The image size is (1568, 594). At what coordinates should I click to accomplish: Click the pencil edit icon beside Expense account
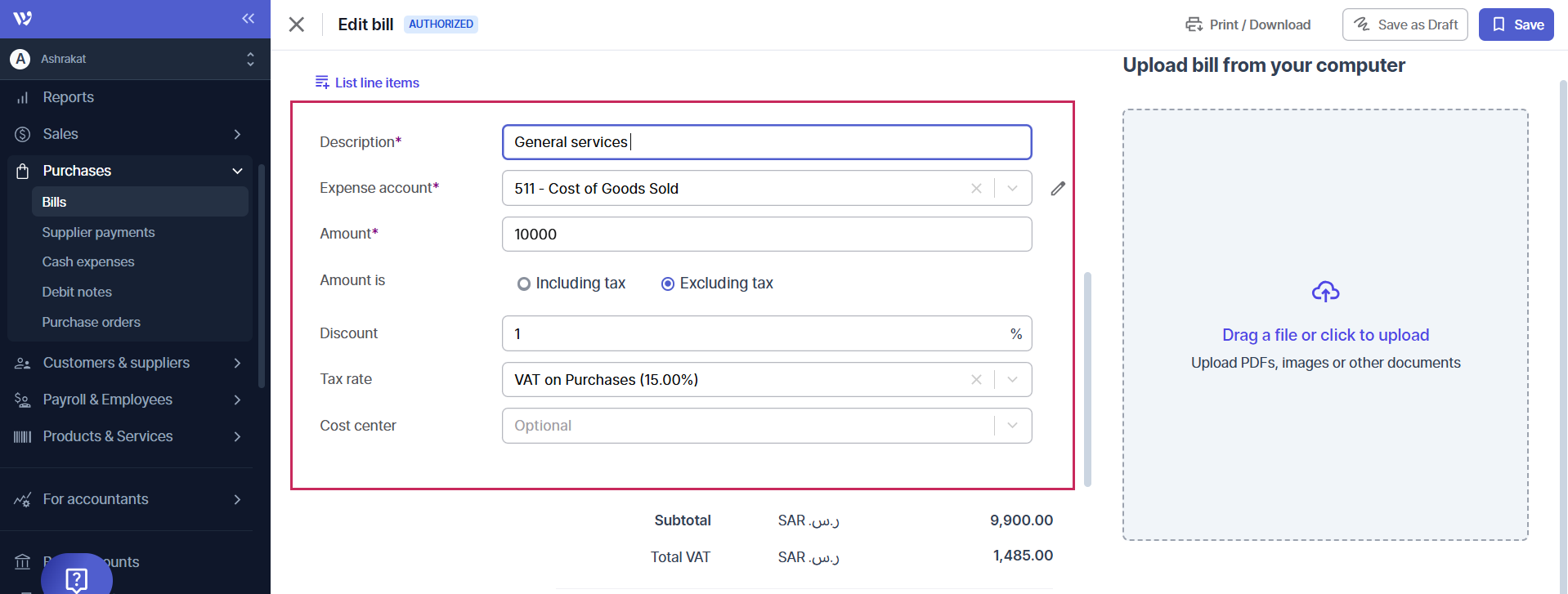click(x=1058, y=189)
